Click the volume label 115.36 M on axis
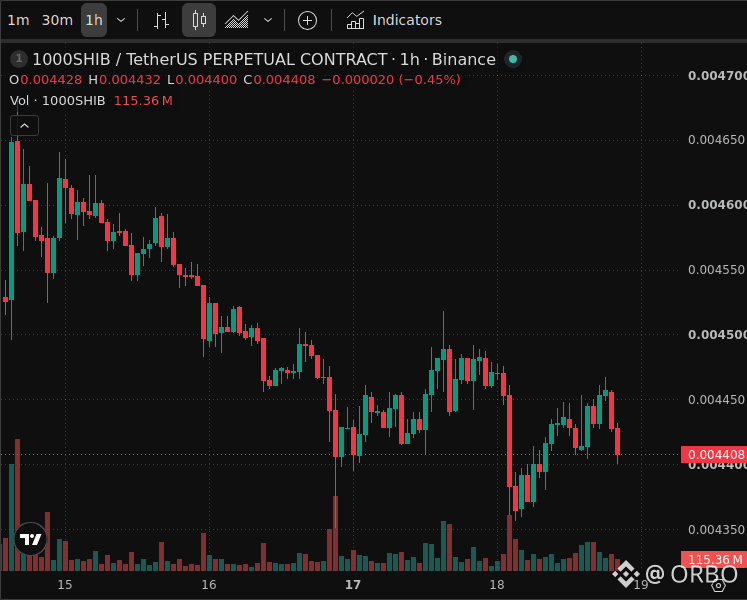Screen dimensions: 747x600 pyautogui.click(x=714, y=559)
